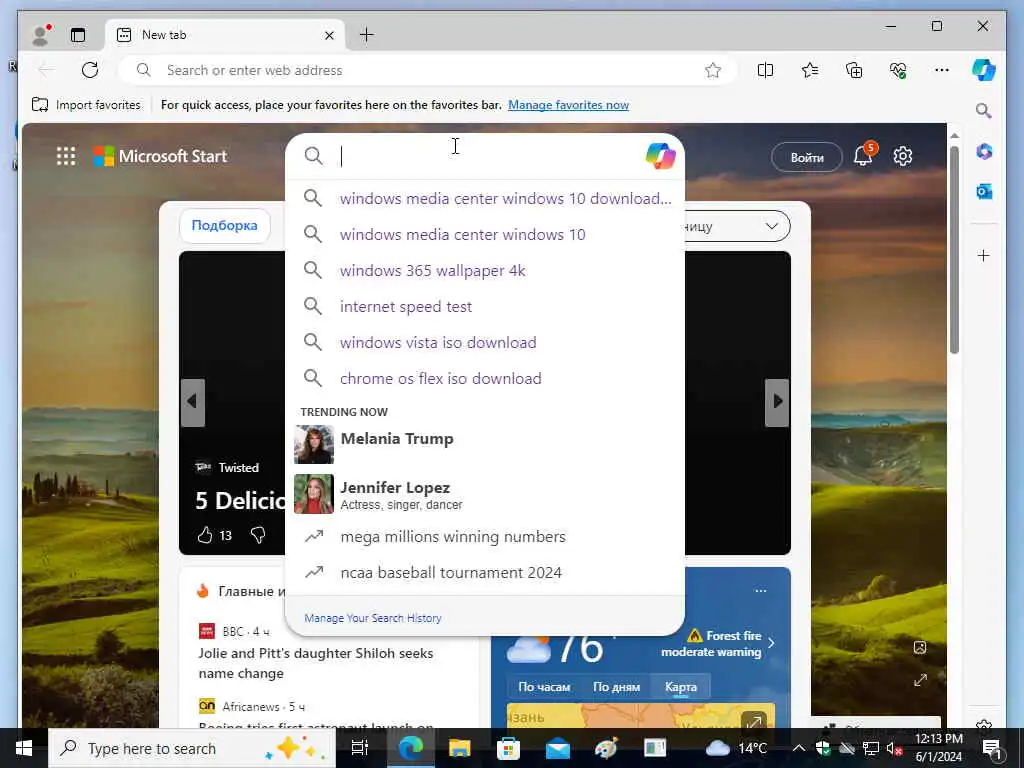Select suggestion chrome os flex iso download
Image resolution: width=1024 pixels, height=768 pixels.
(x=485, y=378)
